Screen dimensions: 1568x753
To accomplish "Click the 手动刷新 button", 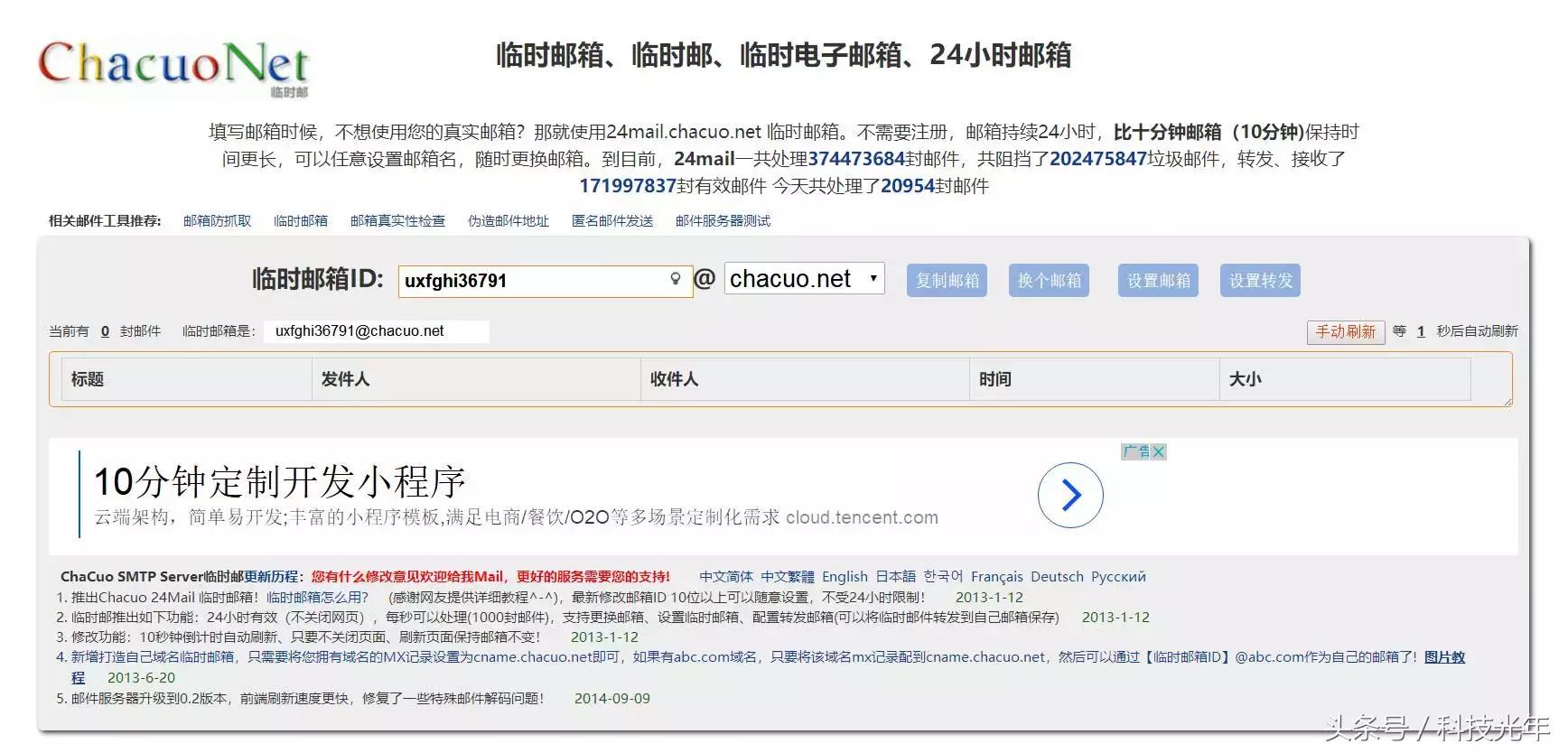I will (1346, 331).
